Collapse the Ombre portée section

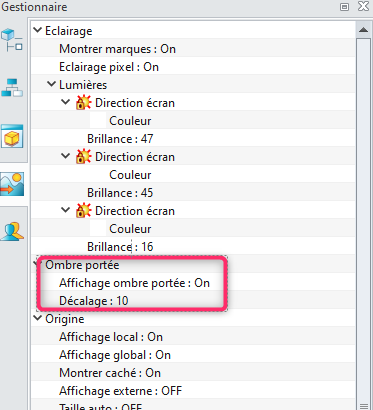tap(37, 264)
